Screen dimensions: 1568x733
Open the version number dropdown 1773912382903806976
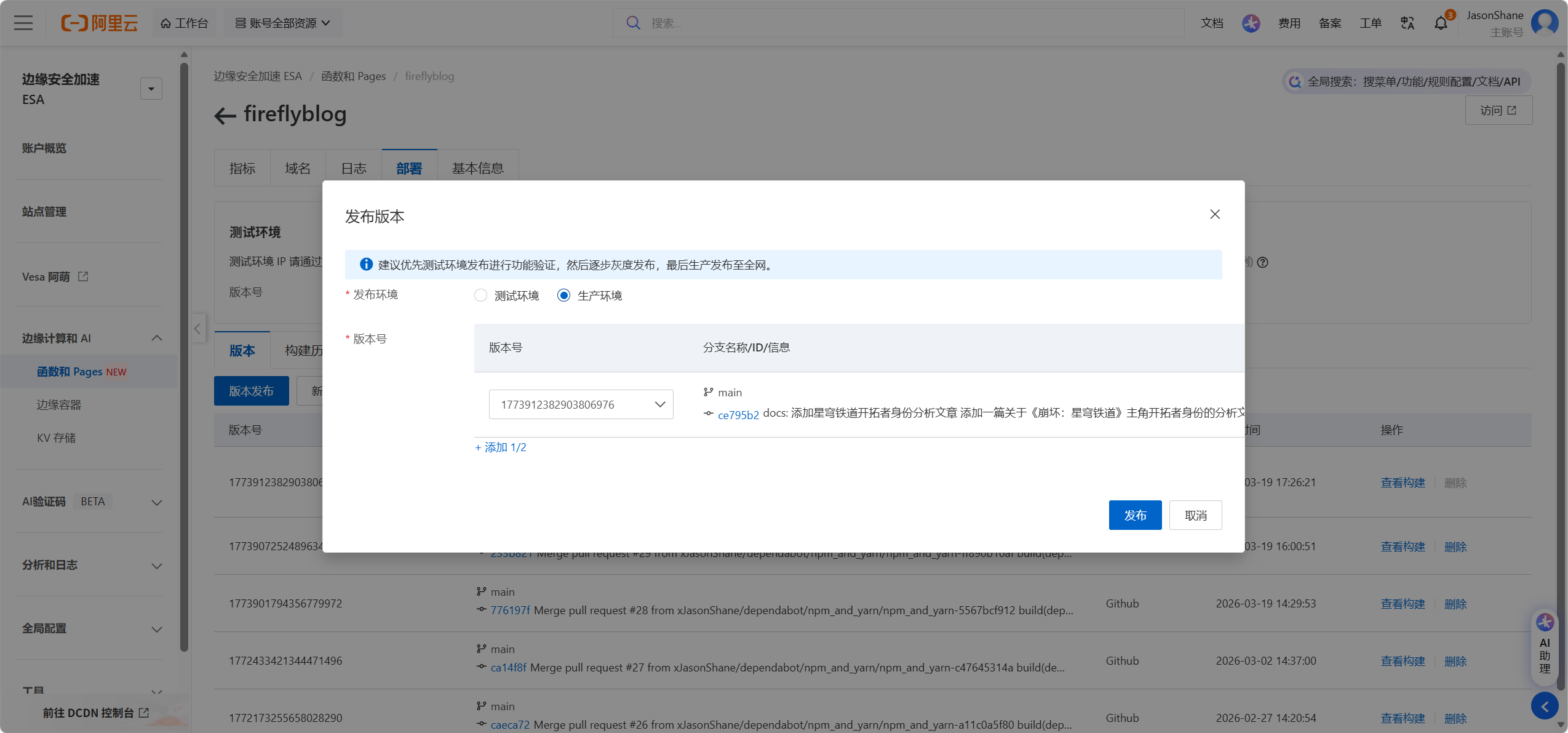pyautogui.click(x=581, y=404)
